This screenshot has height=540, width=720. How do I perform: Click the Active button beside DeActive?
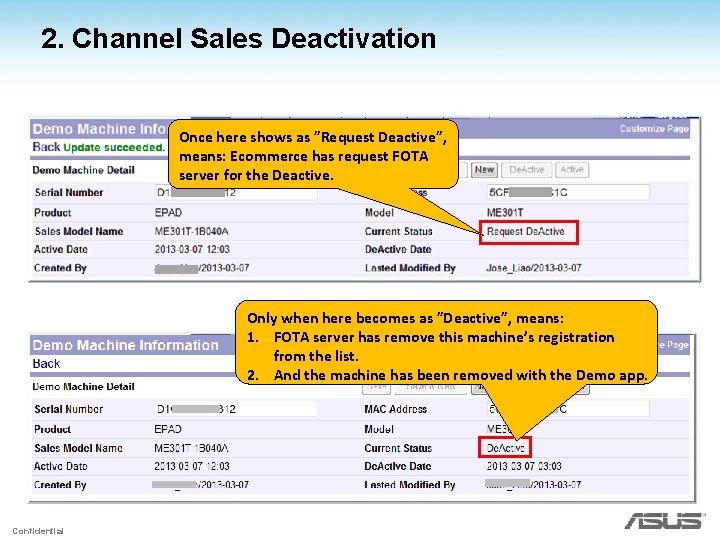[572, 170]
